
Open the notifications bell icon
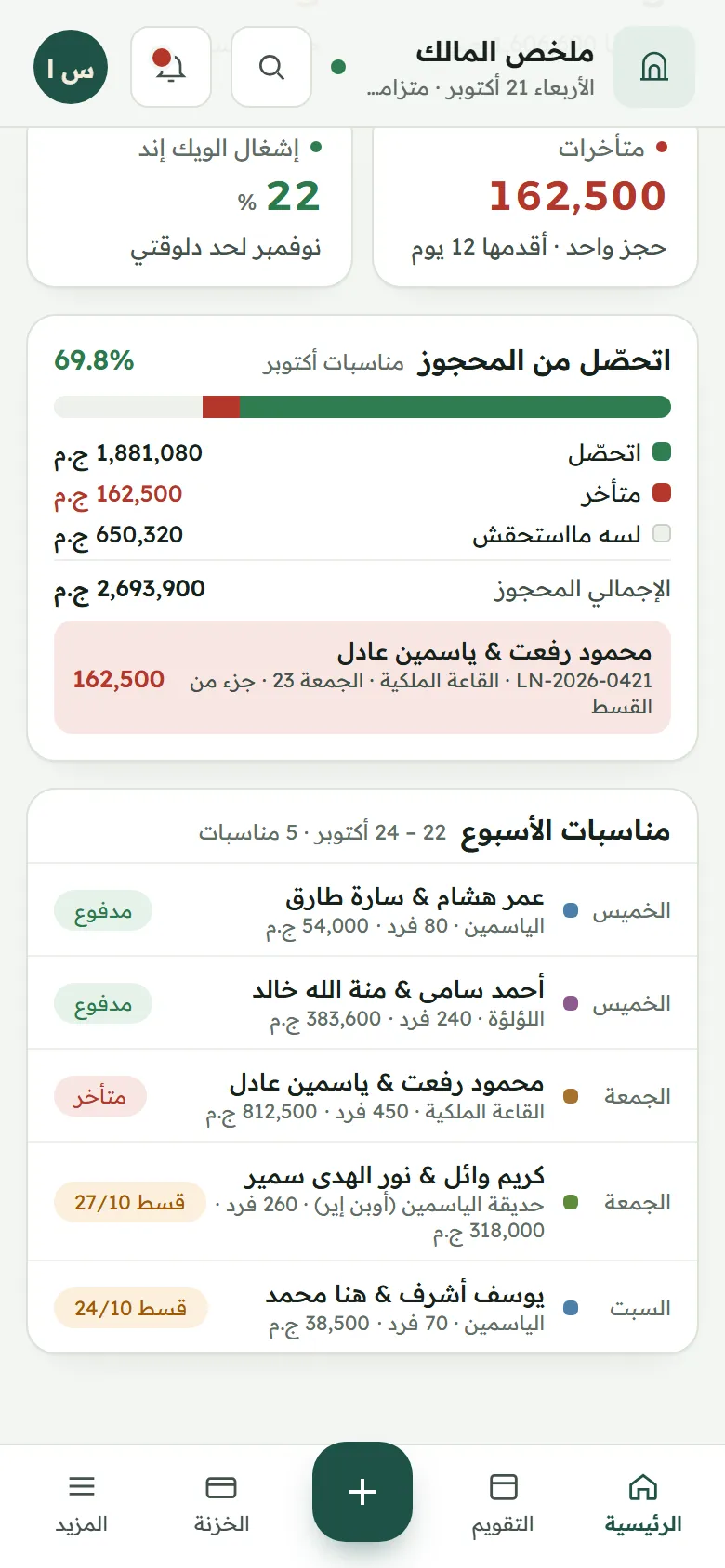click(171, 67)
